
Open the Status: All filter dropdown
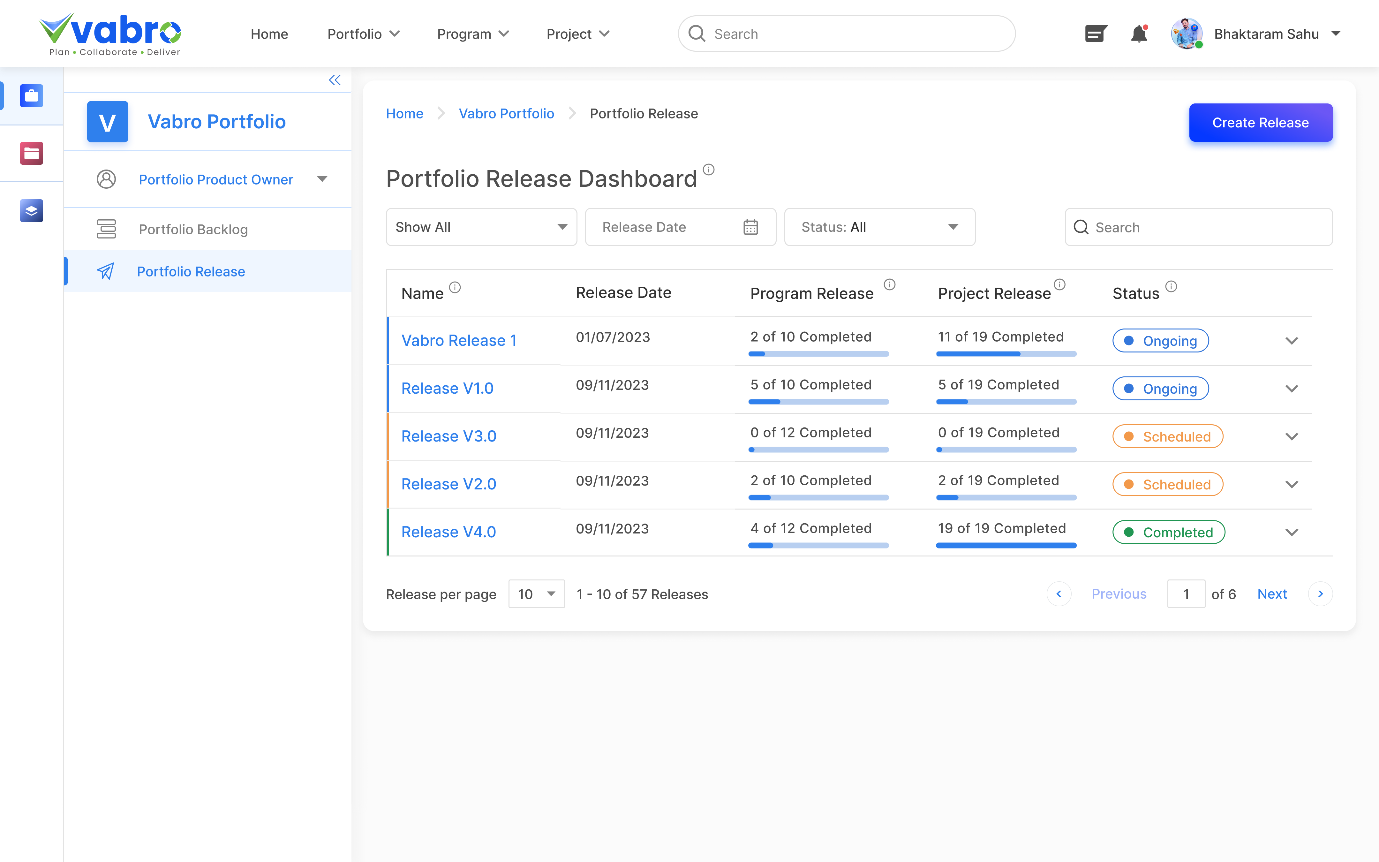(880, 227)
